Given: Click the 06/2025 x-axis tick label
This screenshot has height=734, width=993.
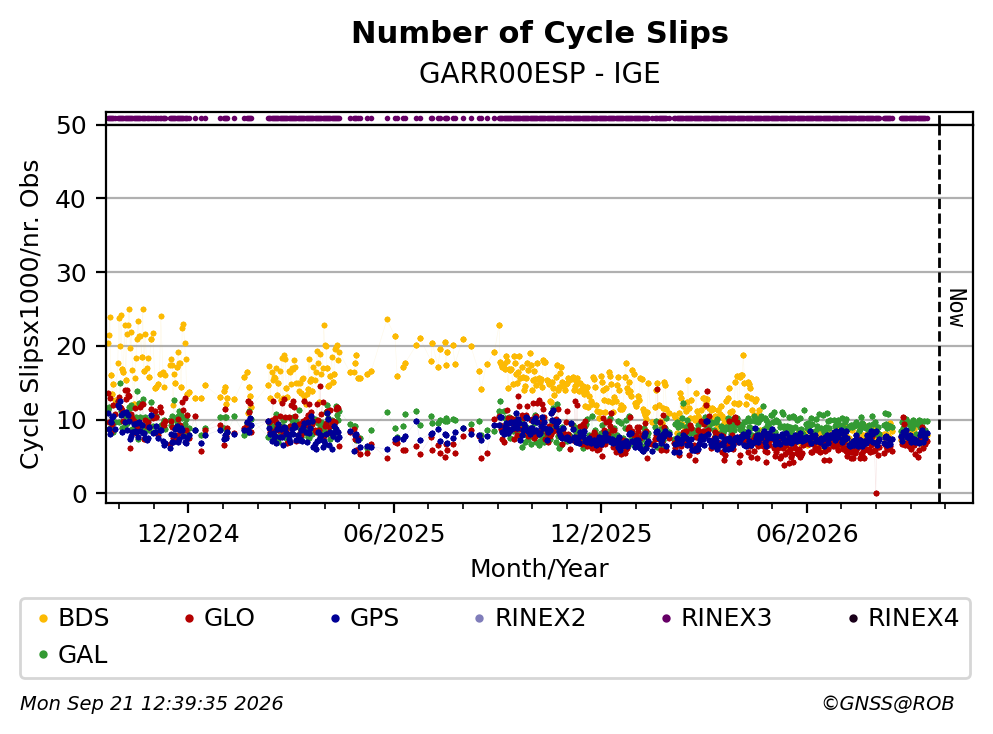Looking at the screenshot, I should coord(394,534).
